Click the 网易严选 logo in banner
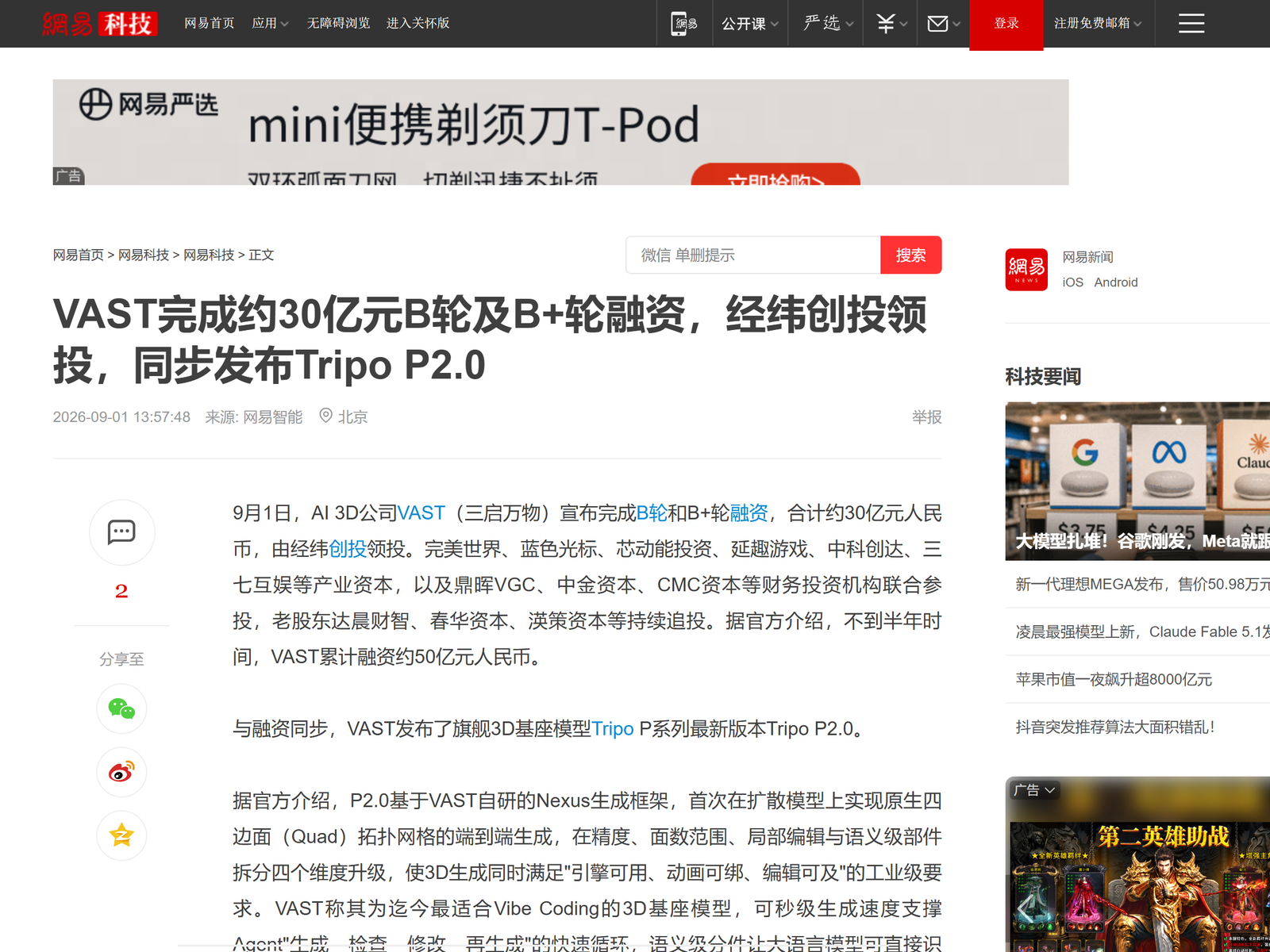This screenshot has width=1270, height=952. click(148, 104)
